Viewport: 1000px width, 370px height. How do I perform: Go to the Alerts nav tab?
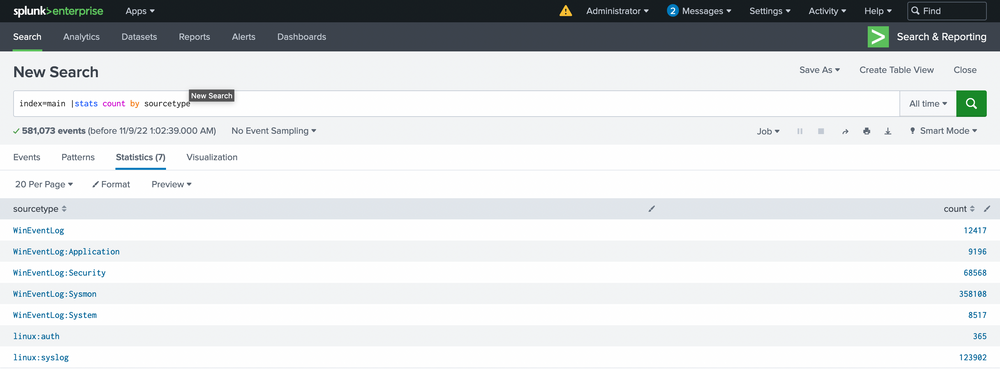244,37
